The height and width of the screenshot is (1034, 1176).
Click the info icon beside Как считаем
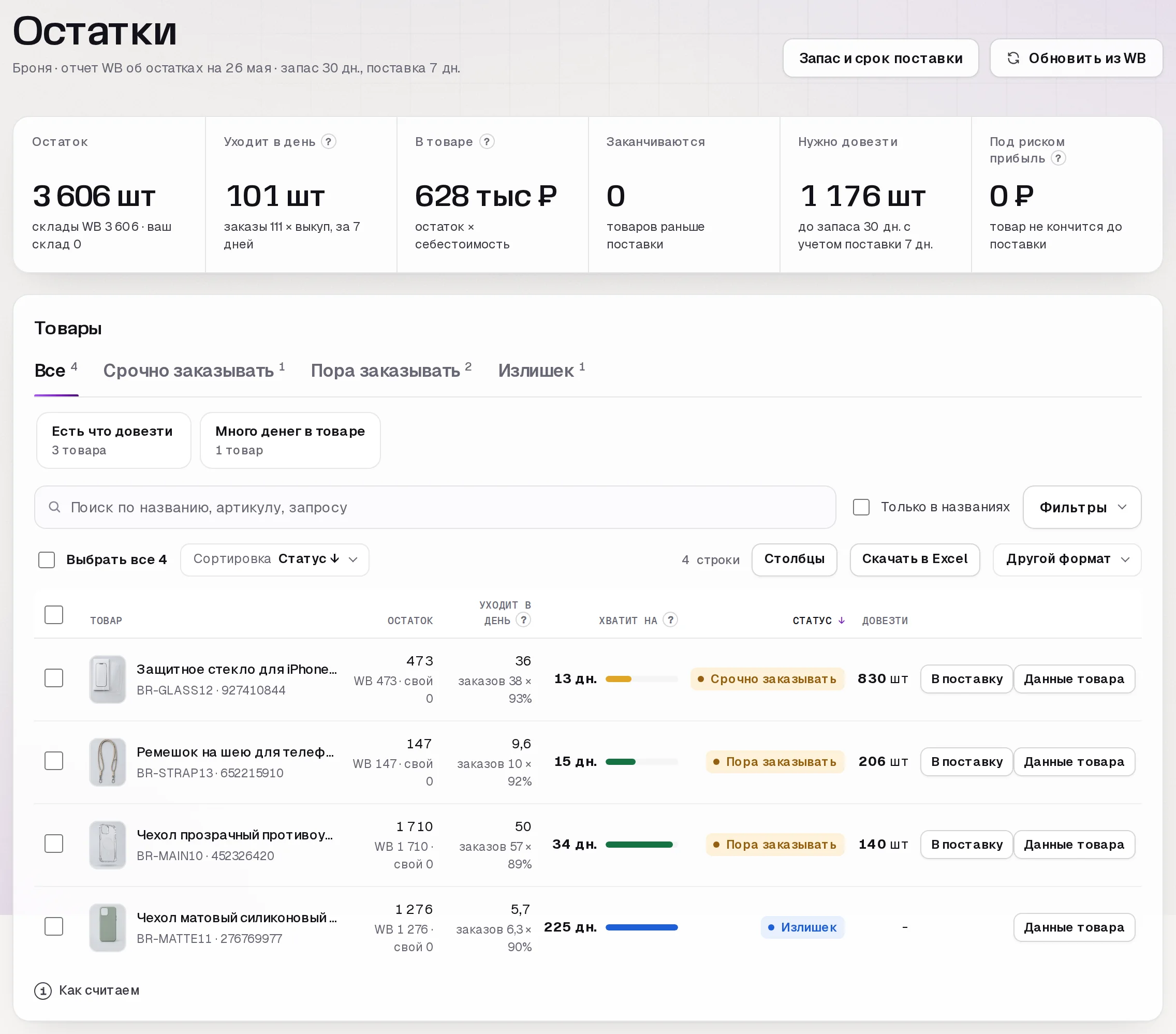[x=42, y=991]
